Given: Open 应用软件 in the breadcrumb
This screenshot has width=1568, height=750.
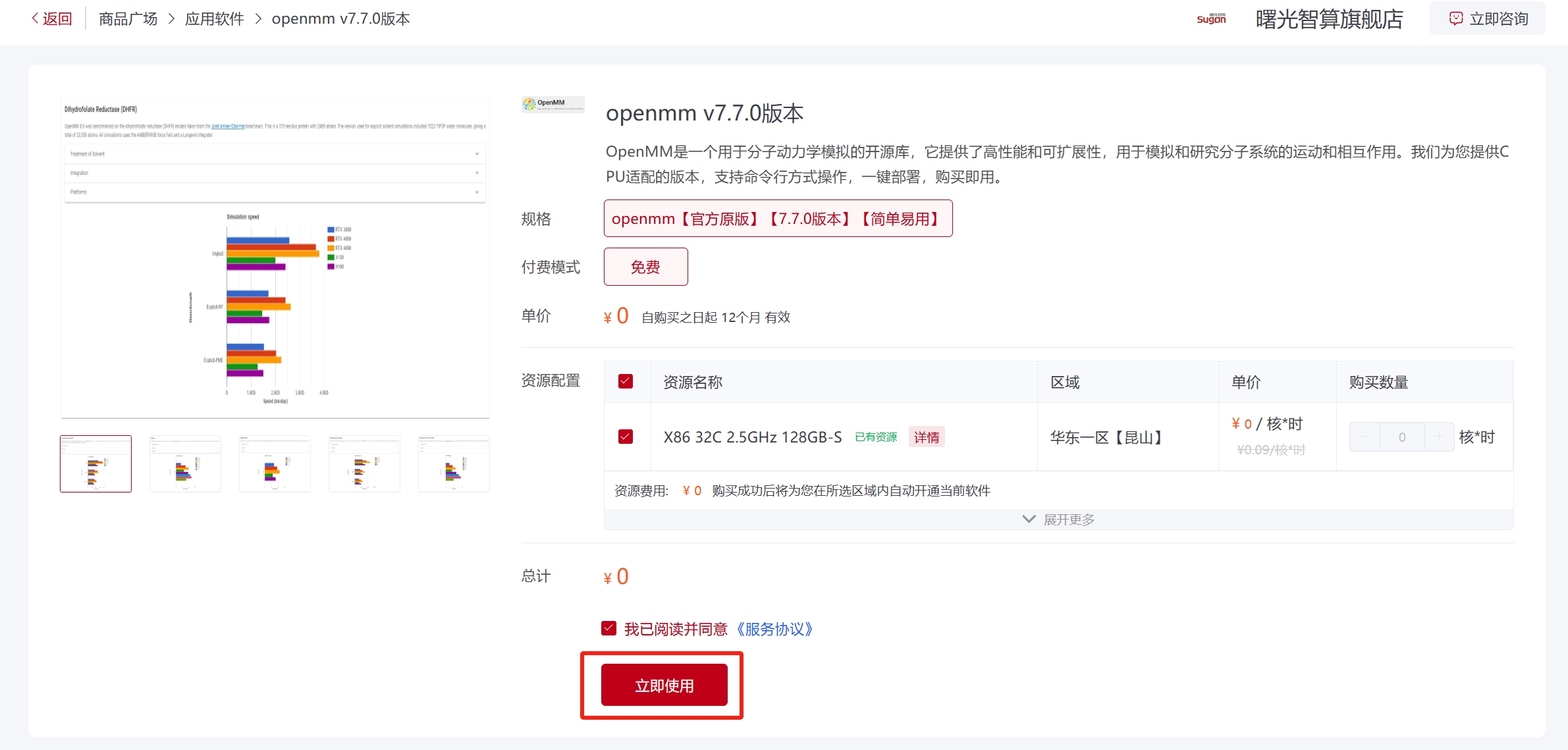Looking at the screenshot, I should point(214,18).
